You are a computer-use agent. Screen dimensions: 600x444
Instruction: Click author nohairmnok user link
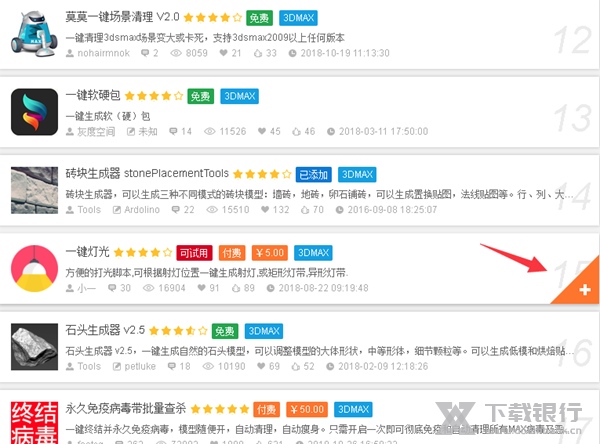pyautogui.click(x=104, y=53)
